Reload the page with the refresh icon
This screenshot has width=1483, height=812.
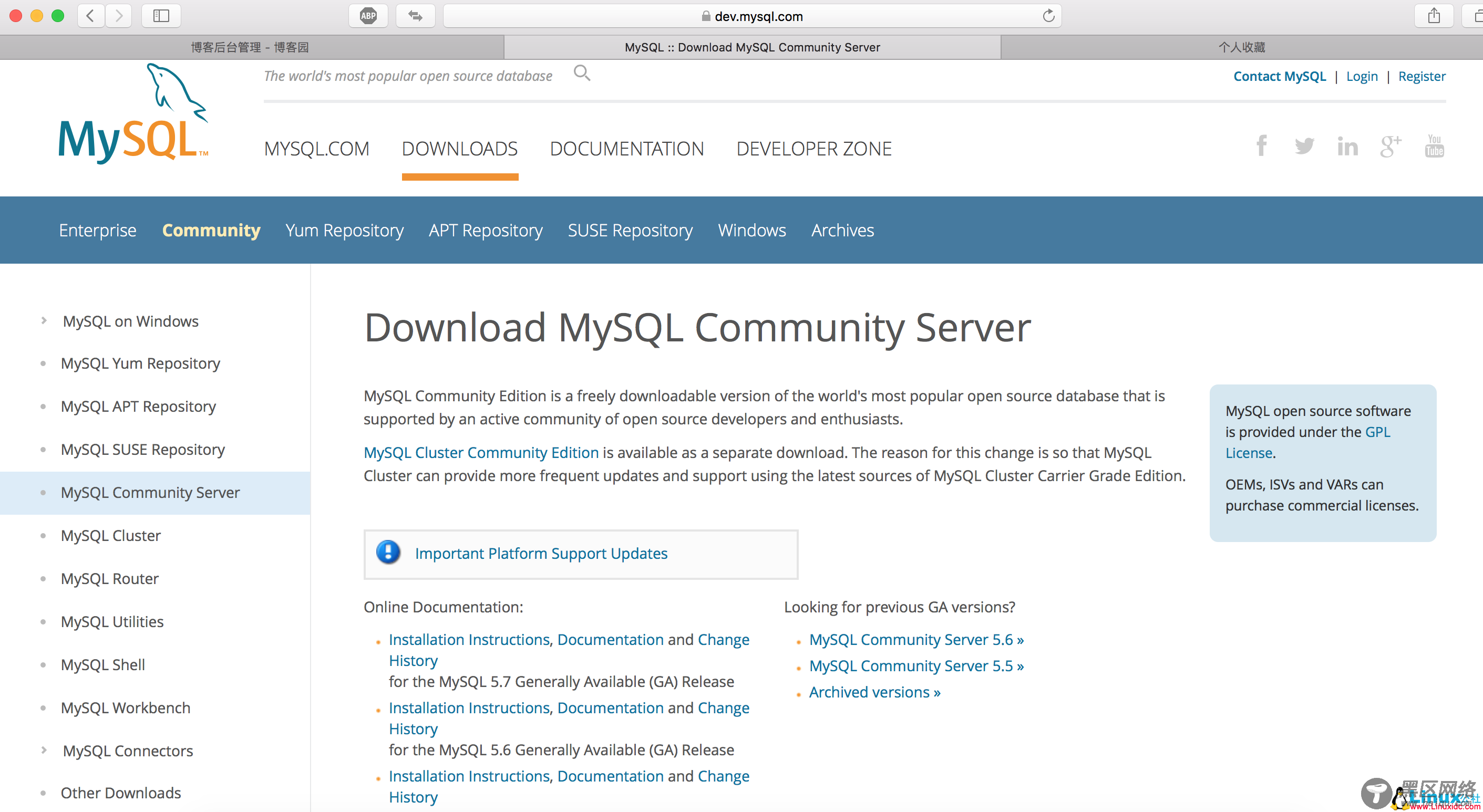(1048, 16)
